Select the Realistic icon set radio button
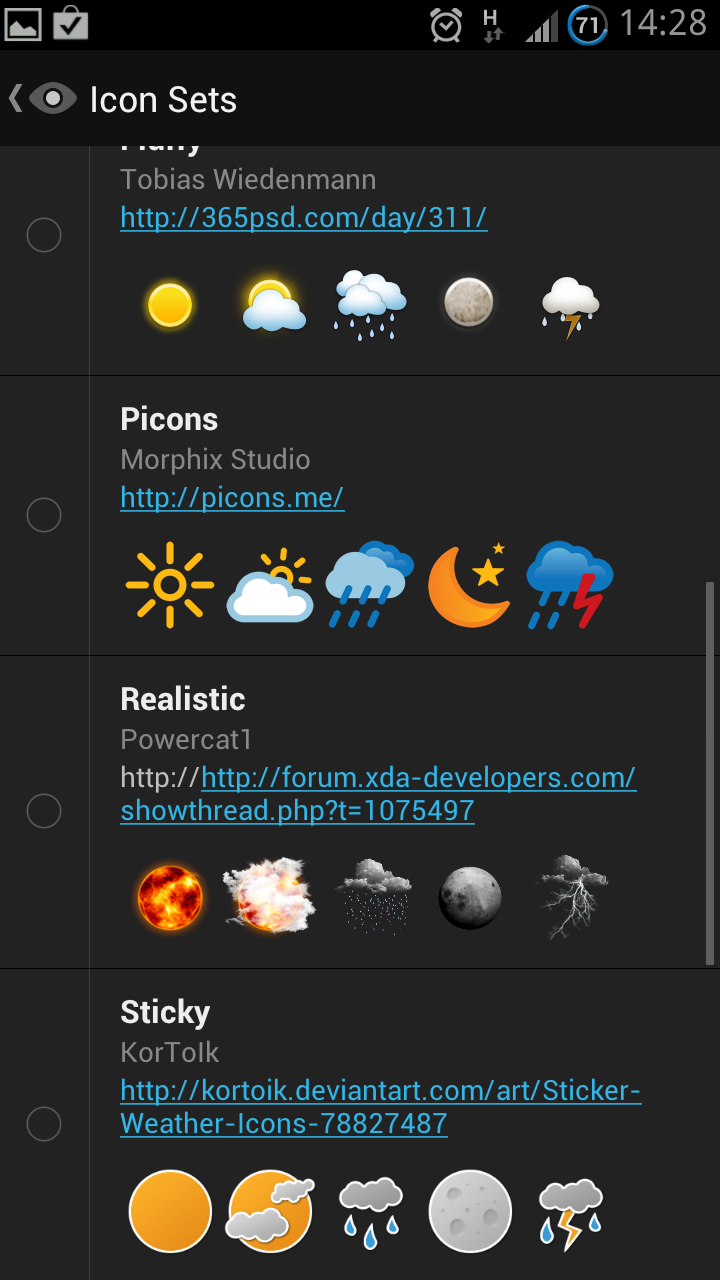This screenshot has width=720, height=1280. (x=44, y=811)
